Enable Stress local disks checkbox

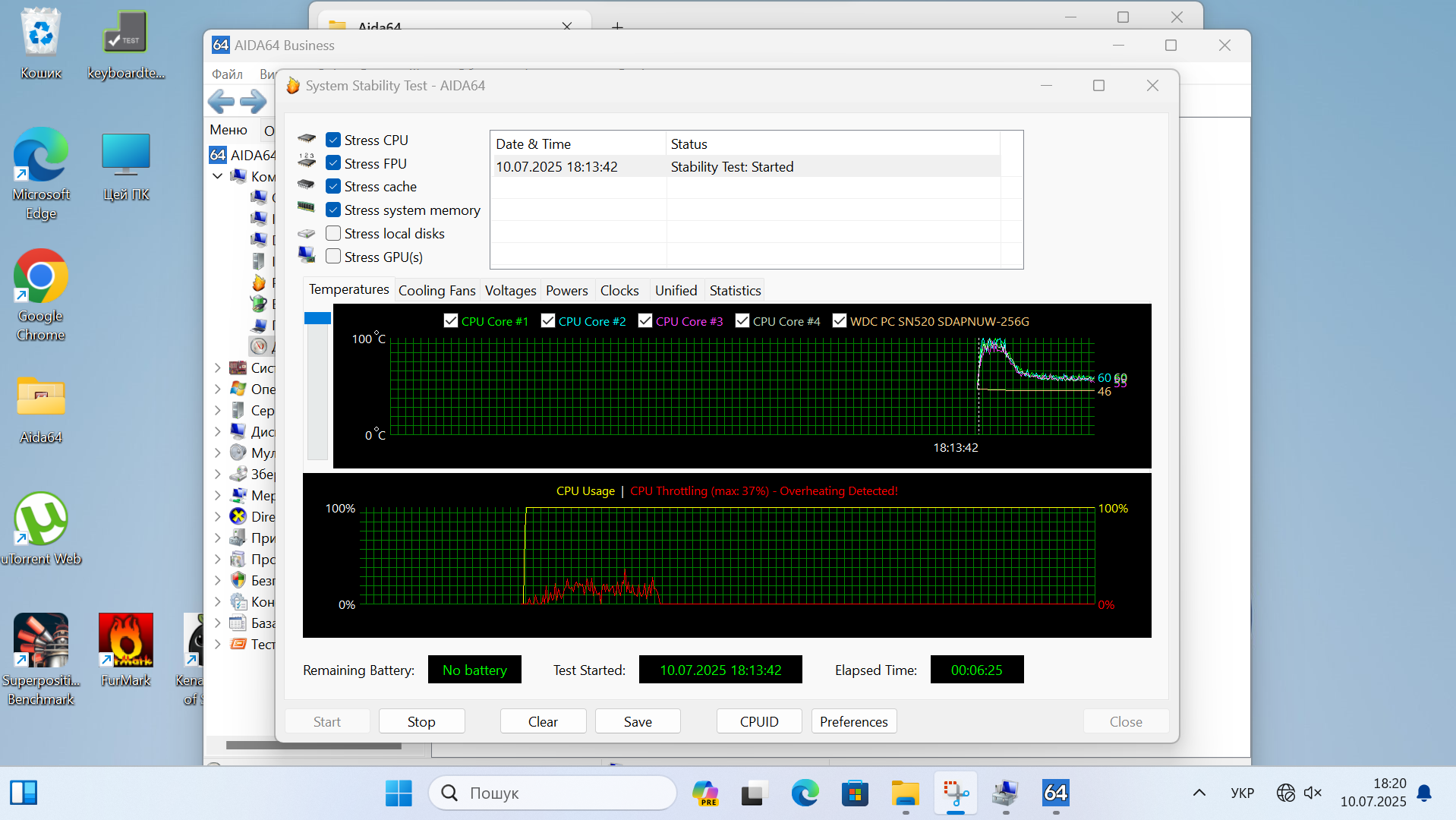point(333,233)
